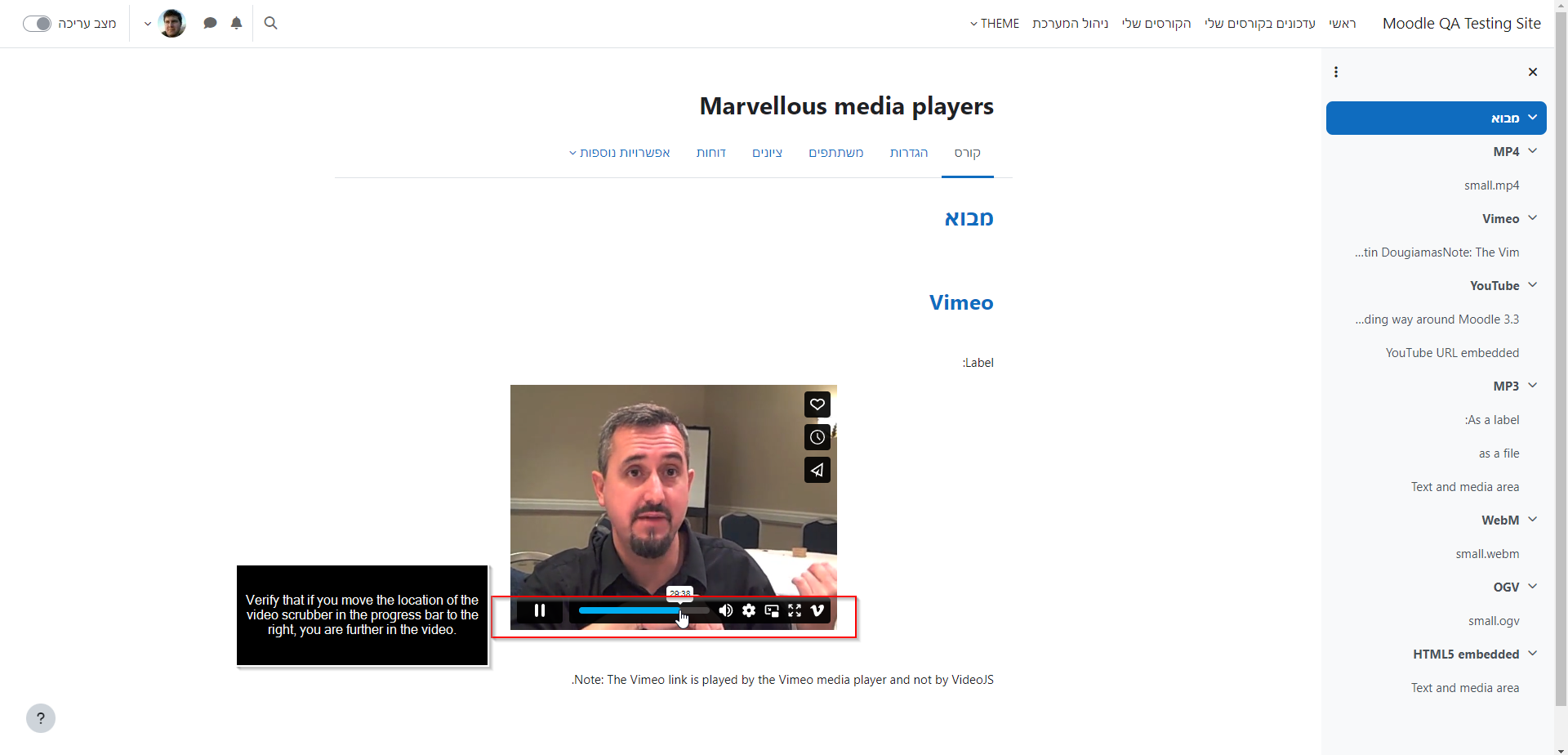
Task: Open the YouTube section in course index
Action: point(1494,286)
